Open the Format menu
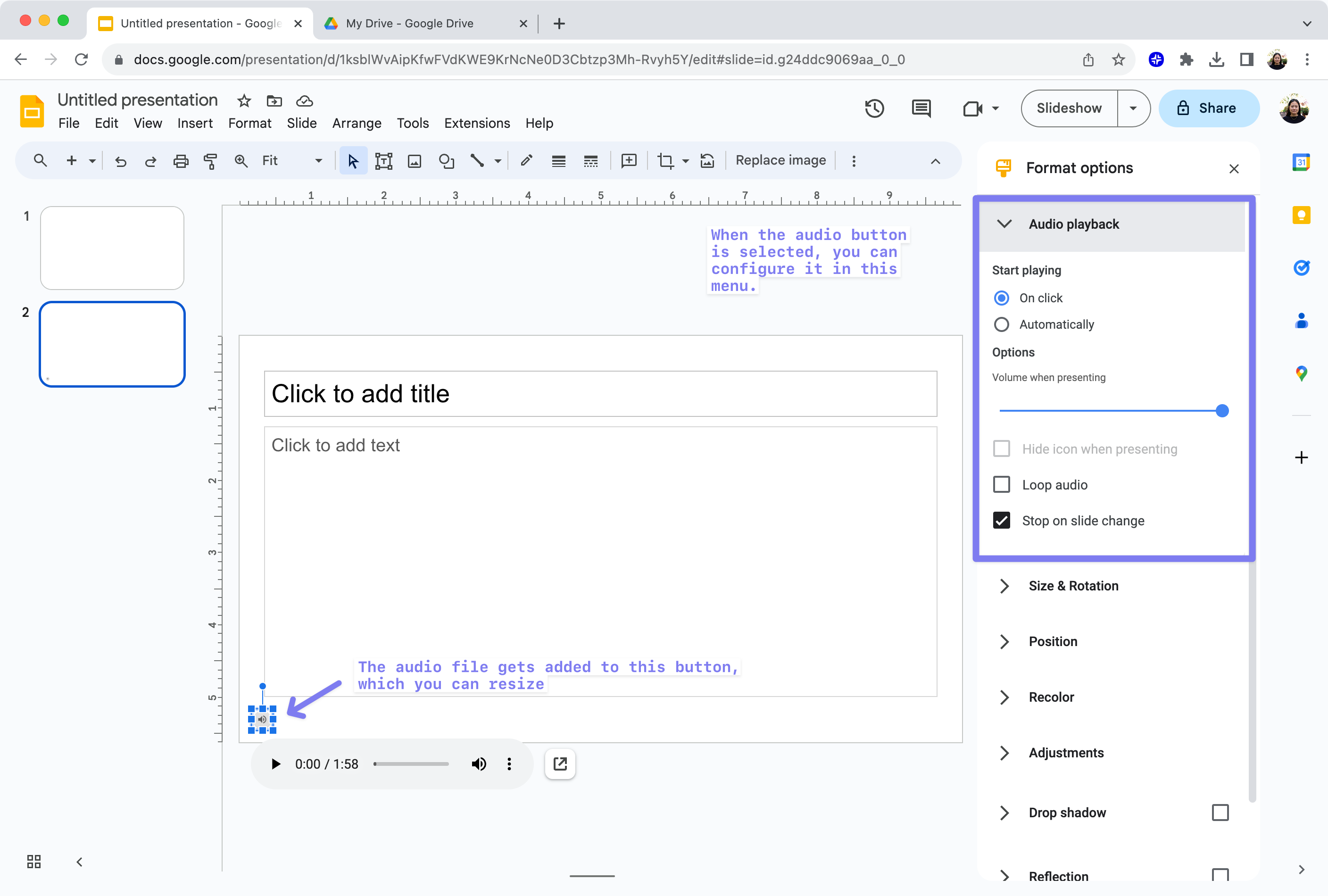This screenshot has height=896, width=1328. [250, 123]
